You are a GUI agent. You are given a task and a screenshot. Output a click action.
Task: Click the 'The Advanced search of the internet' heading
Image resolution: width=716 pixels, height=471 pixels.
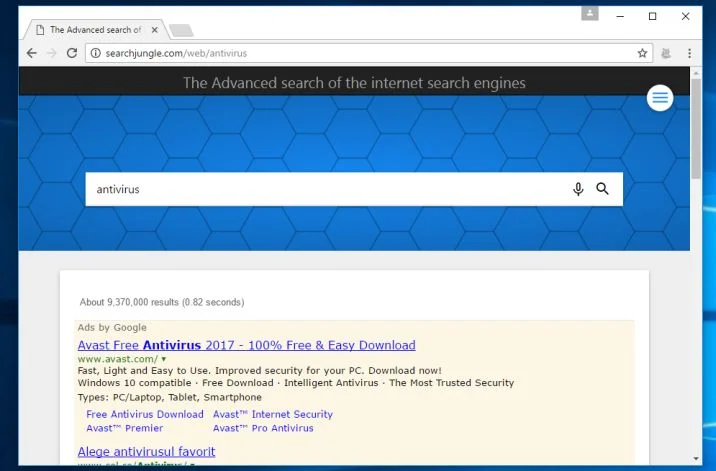pos(354,83)
